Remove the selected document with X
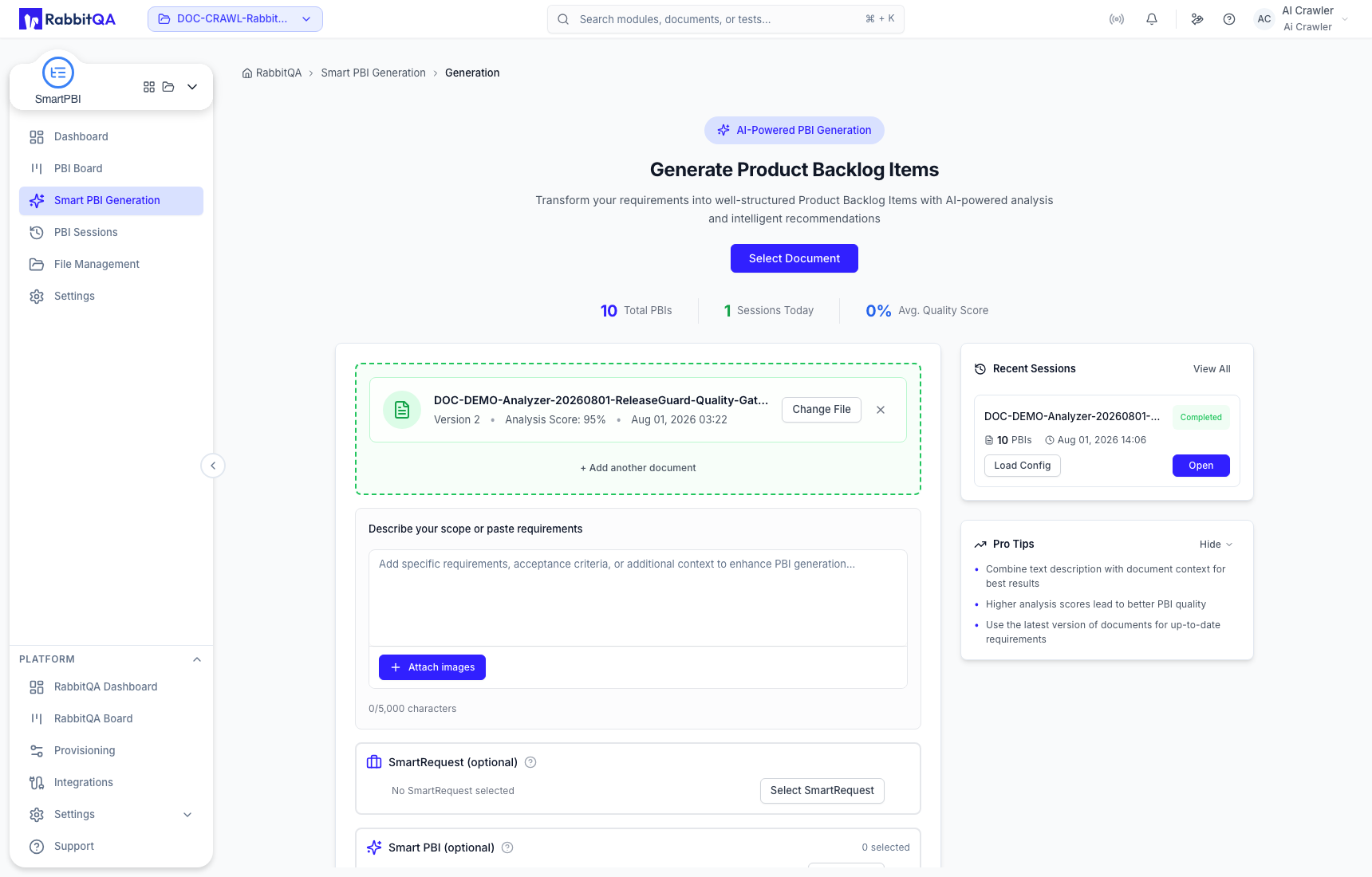This screenshot has width=1372, height=877. click(x=881, y=410)
